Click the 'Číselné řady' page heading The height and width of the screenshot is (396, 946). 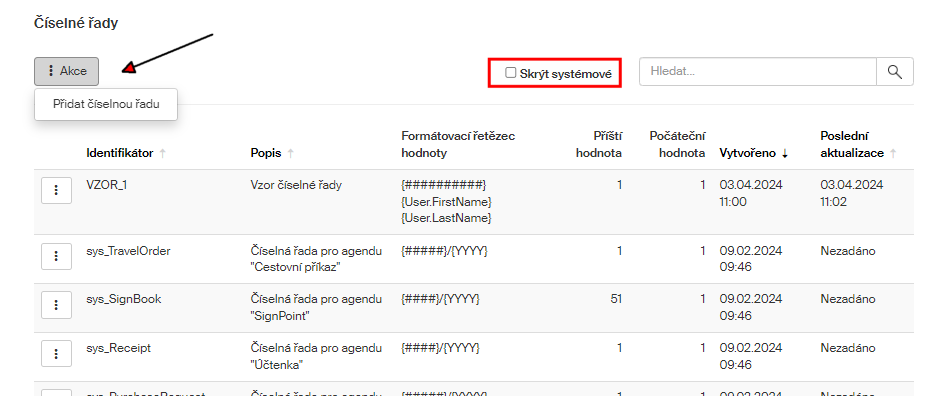pos(76,24)
